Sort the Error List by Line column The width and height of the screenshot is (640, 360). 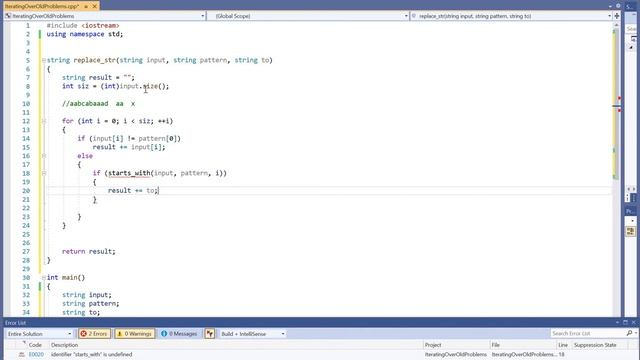tap(563, 345)
